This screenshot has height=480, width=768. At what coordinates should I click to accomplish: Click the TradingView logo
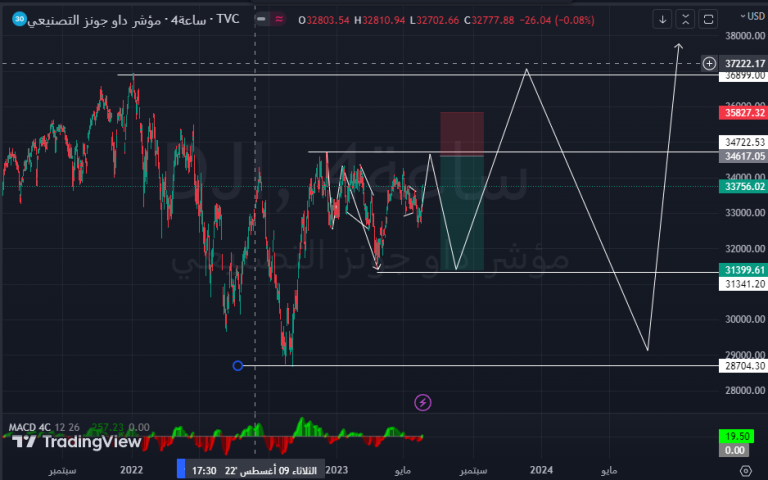[76, 442]
